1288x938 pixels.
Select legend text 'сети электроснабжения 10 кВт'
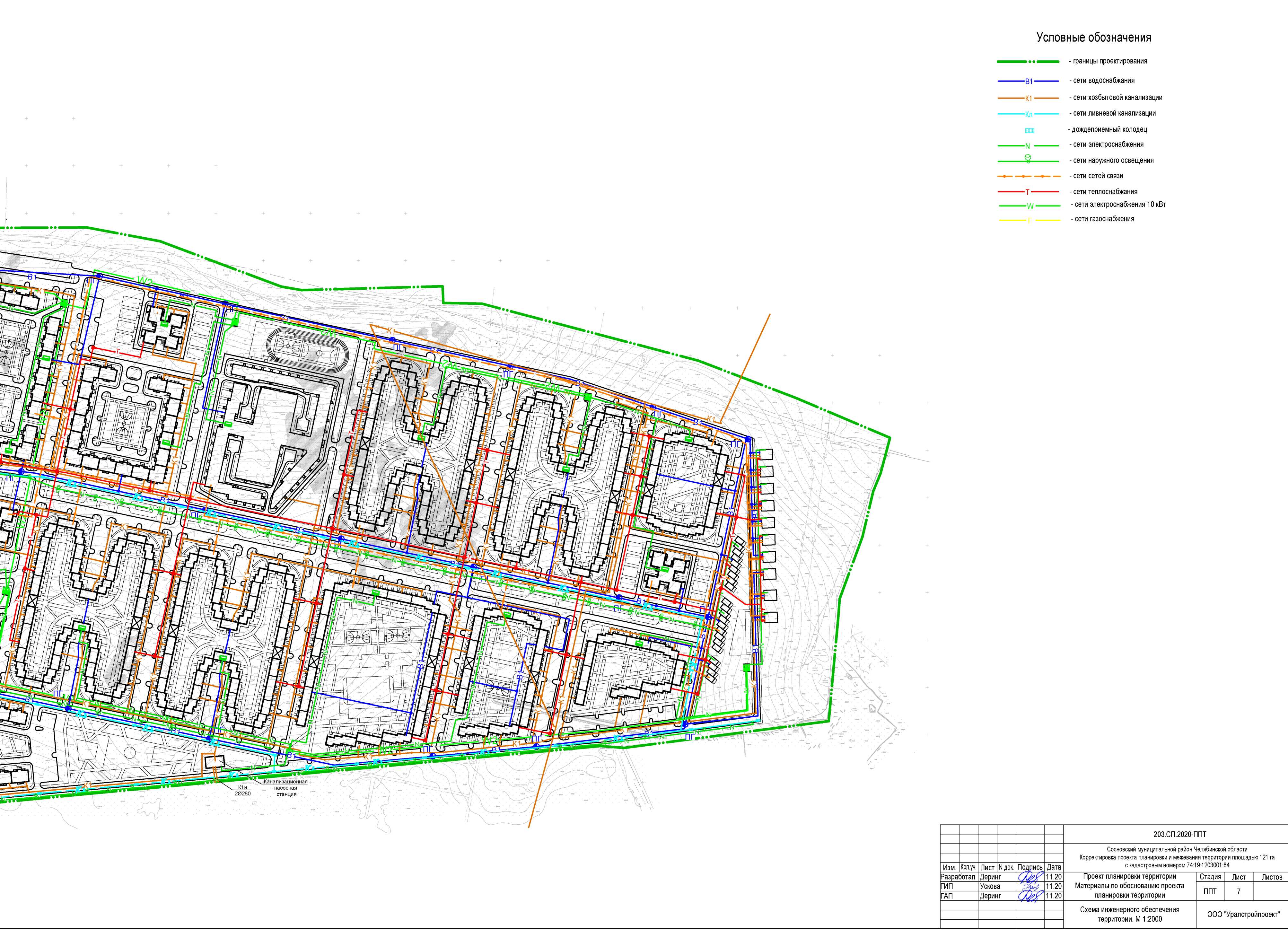click(1120, 204)
